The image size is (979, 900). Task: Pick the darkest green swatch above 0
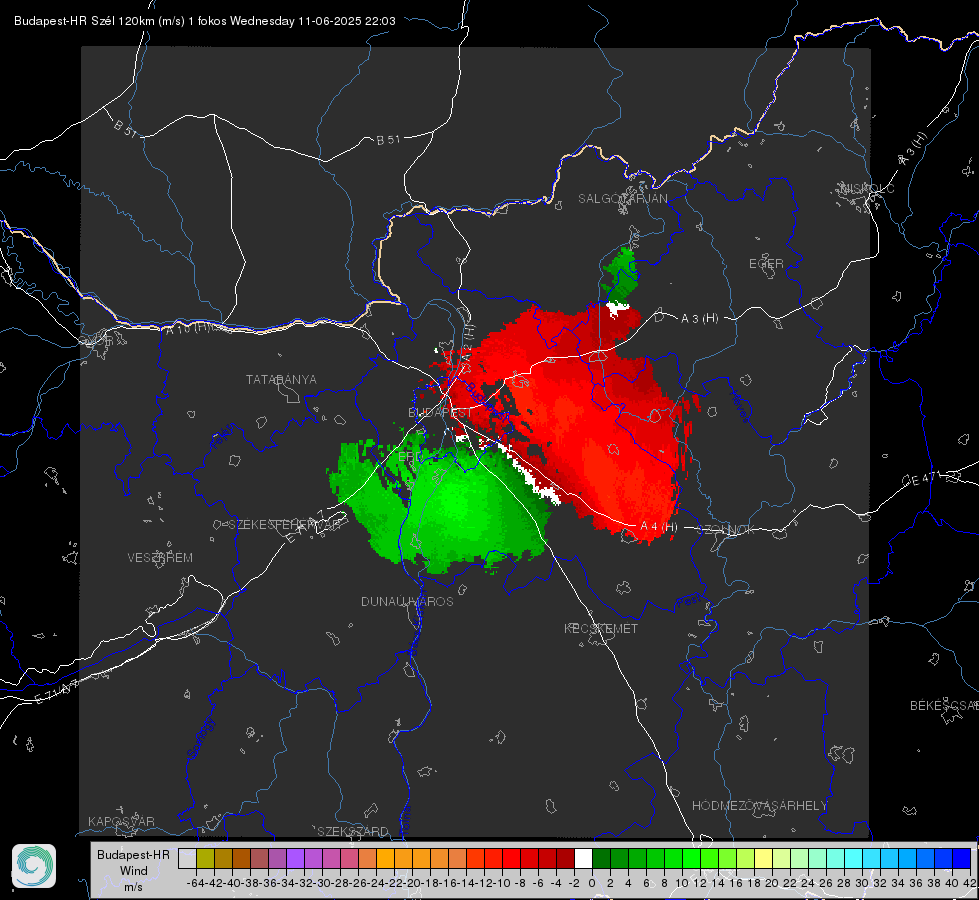(x=601, y=858)
